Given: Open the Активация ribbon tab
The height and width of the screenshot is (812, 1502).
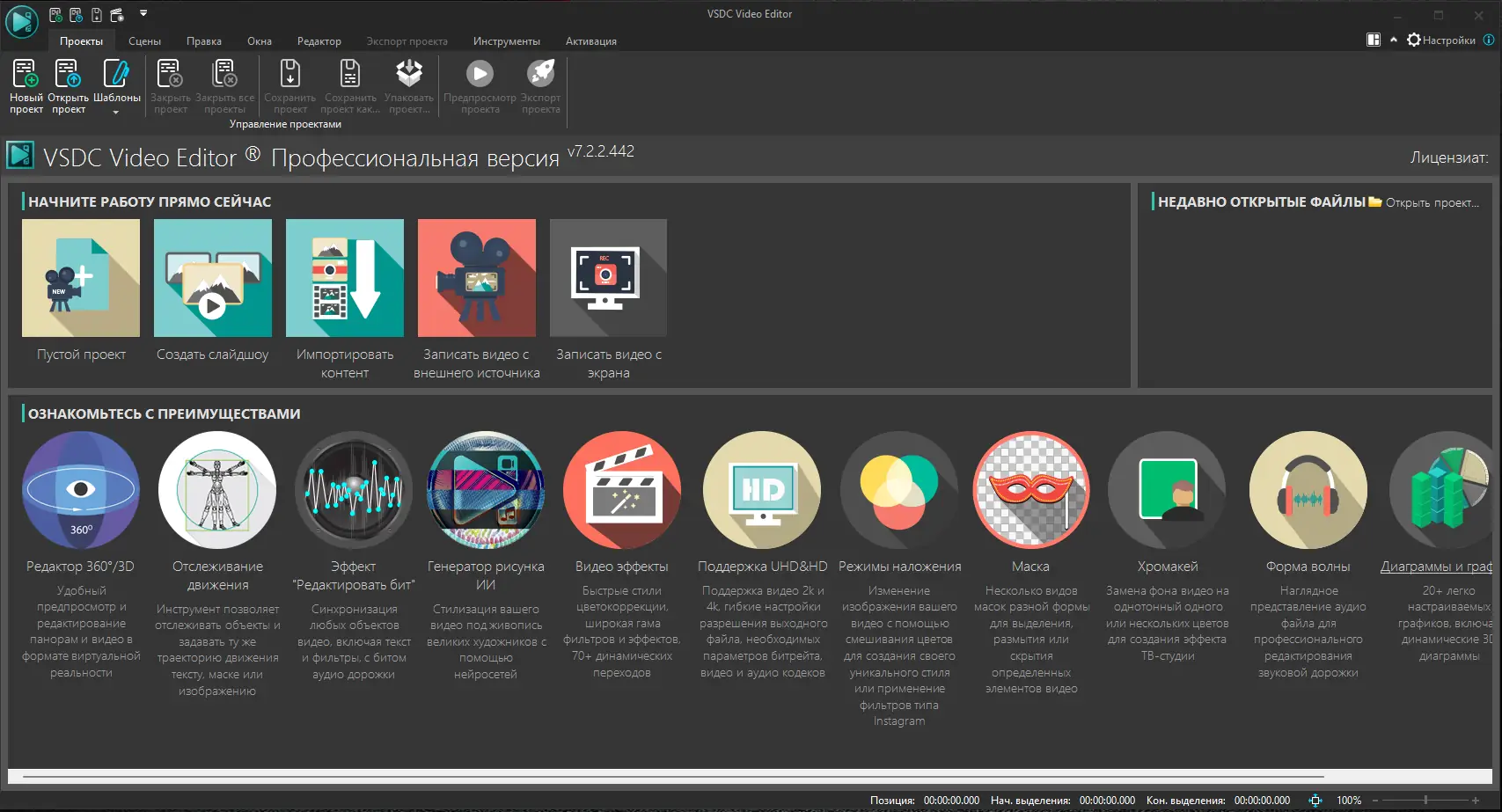Looking at the screenshot, I should pyautogui.click(x=591, y=41).
